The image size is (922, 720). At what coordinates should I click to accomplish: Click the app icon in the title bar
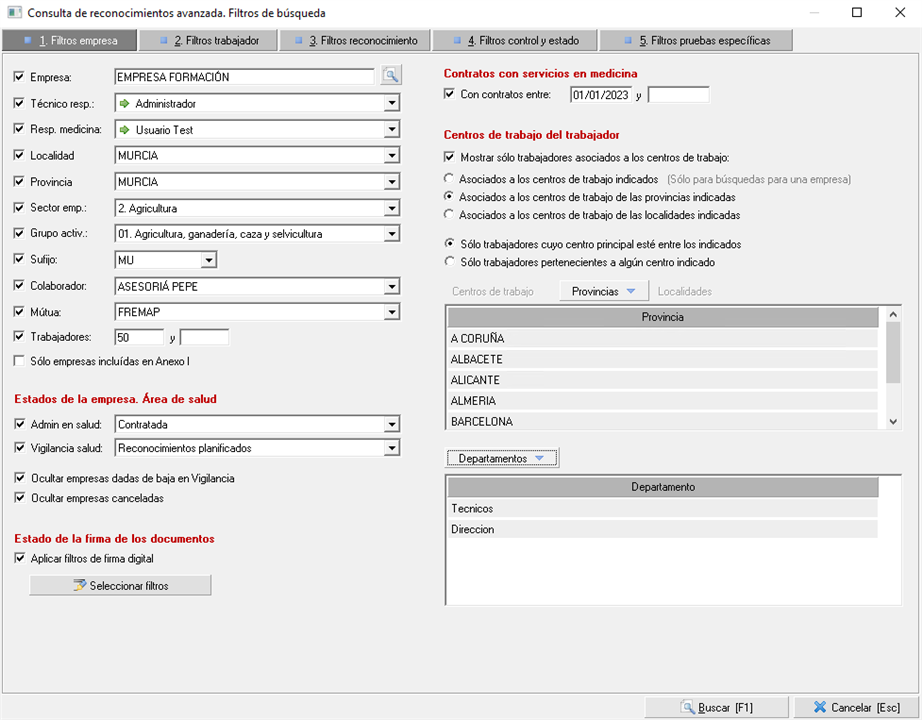click(x=13, y=13)
